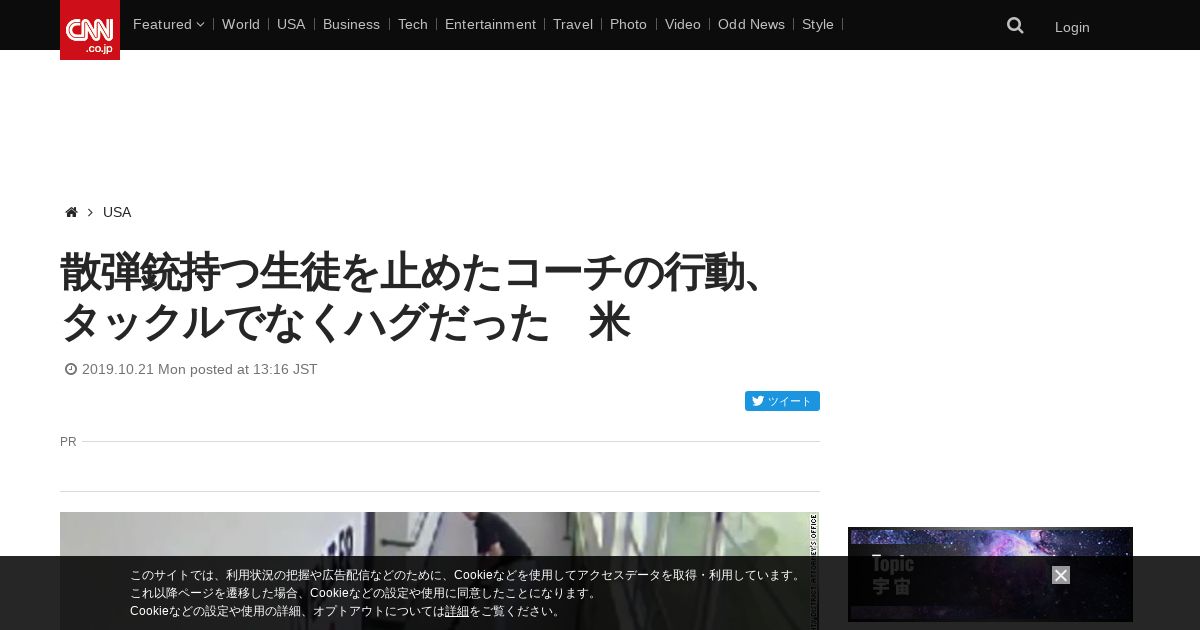Click USA breadcrumb link
Viewport: 1200px width, 630px height.
point(117,212)
